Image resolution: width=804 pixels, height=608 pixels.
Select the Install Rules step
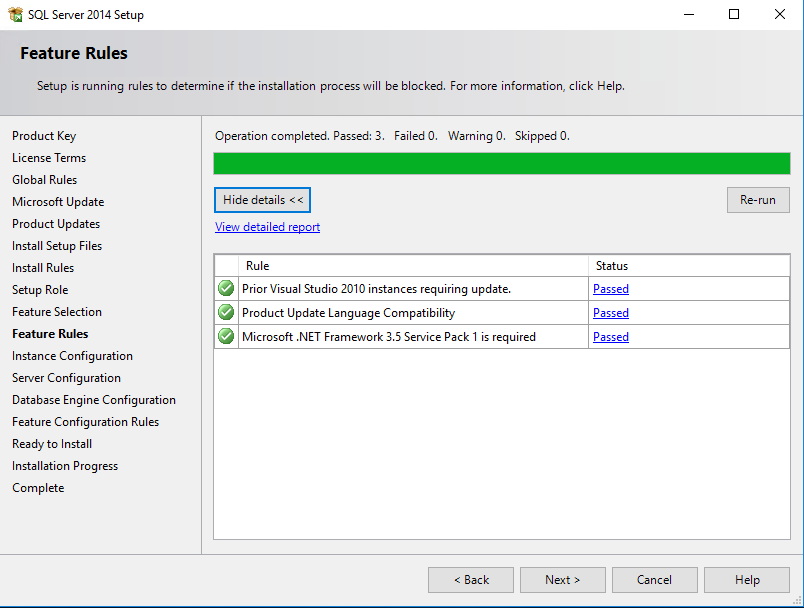[x=43, y=268]
